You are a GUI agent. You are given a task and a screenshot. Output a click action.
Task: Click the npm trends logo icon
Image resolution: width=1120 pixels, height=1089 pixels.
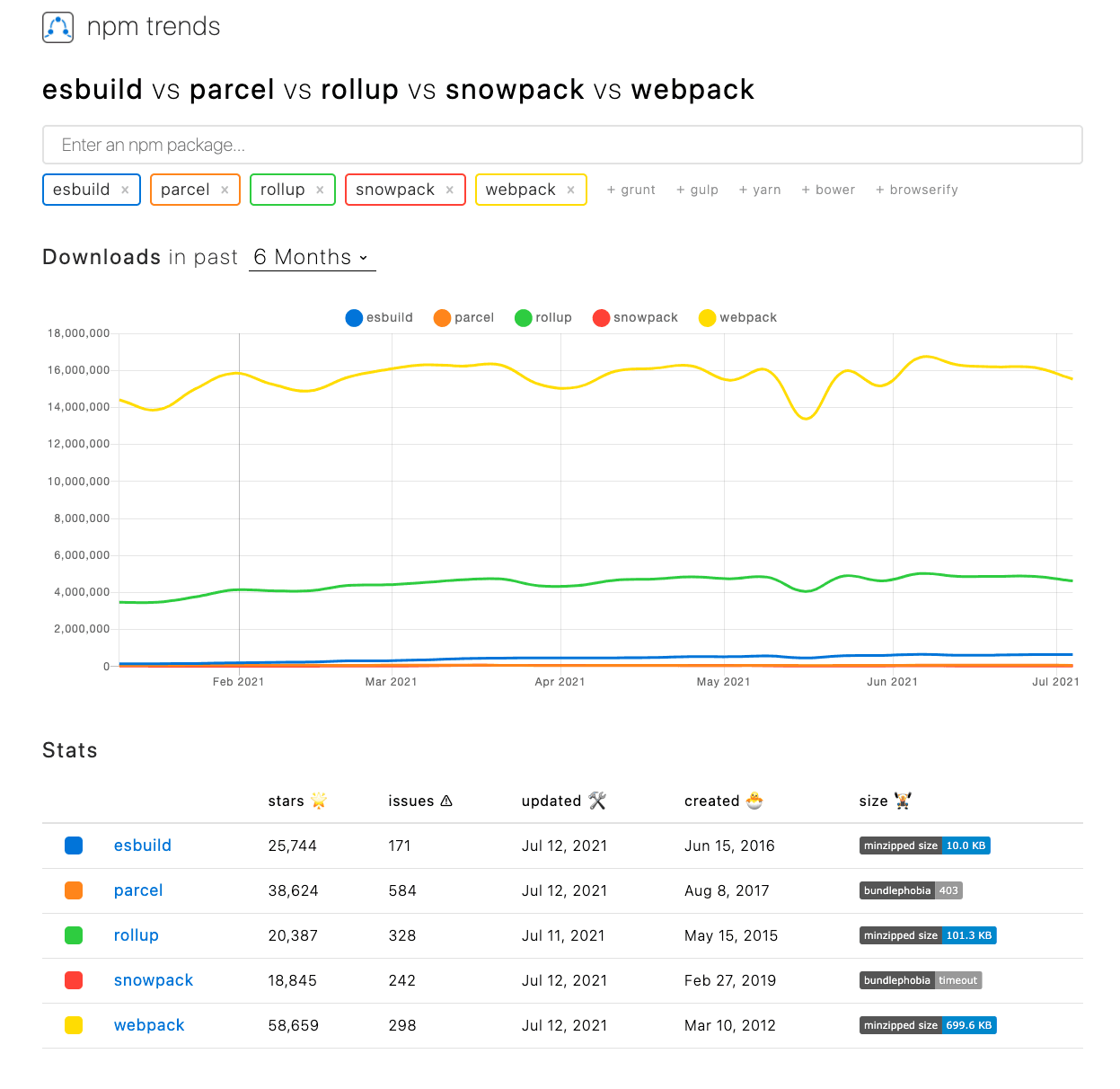57,27
